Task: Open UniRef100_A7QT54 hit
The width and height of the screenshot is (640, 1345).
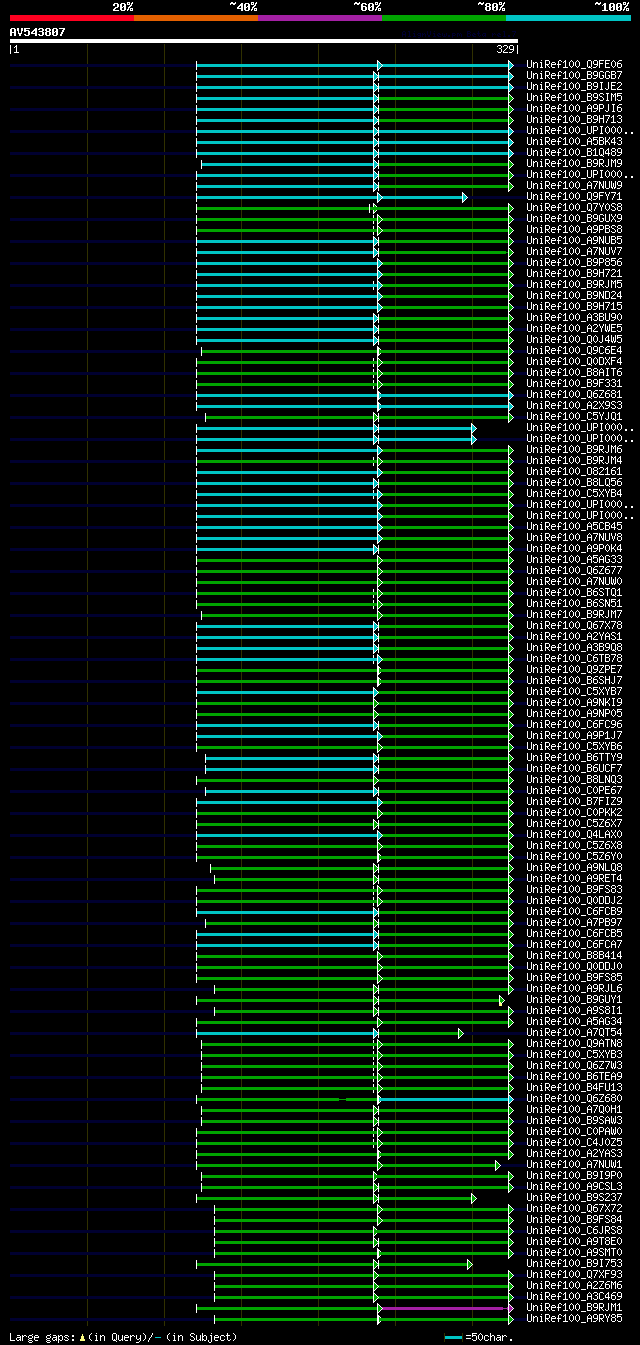Action: (x=574, y=1032)
